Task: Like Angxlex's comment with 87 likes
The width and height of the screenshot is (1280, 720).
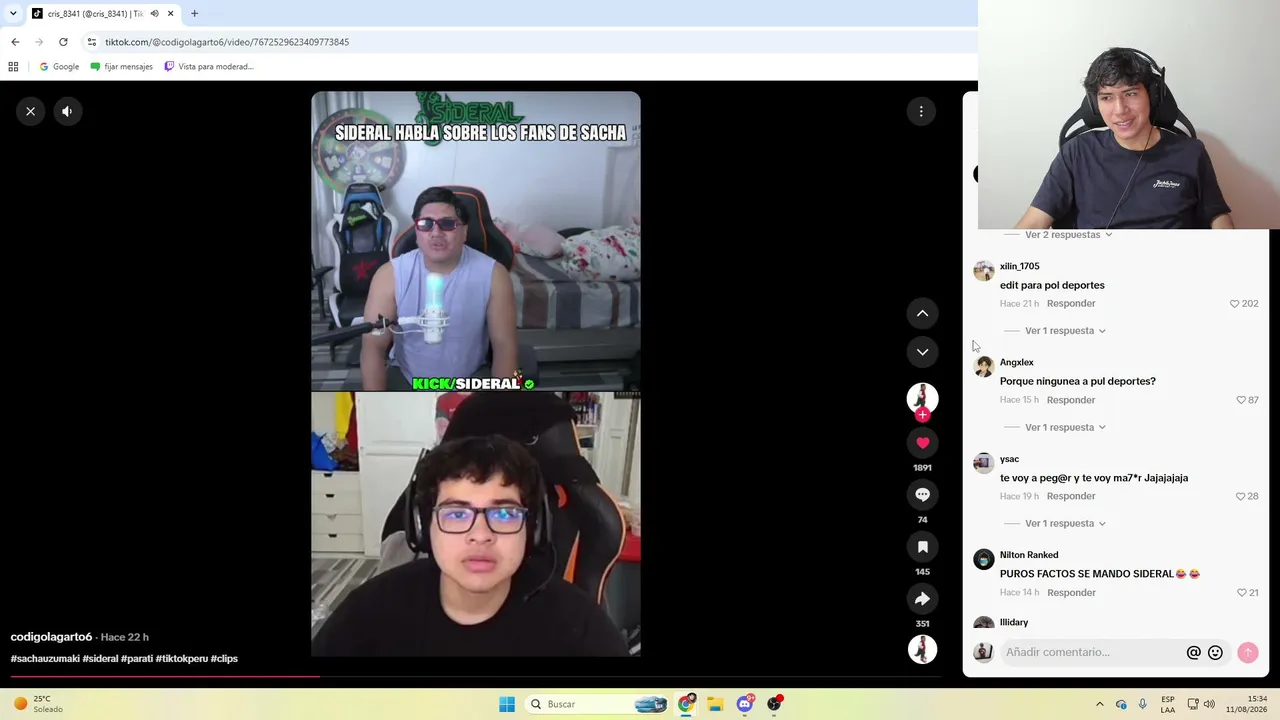Action: tap(1241, 400)
